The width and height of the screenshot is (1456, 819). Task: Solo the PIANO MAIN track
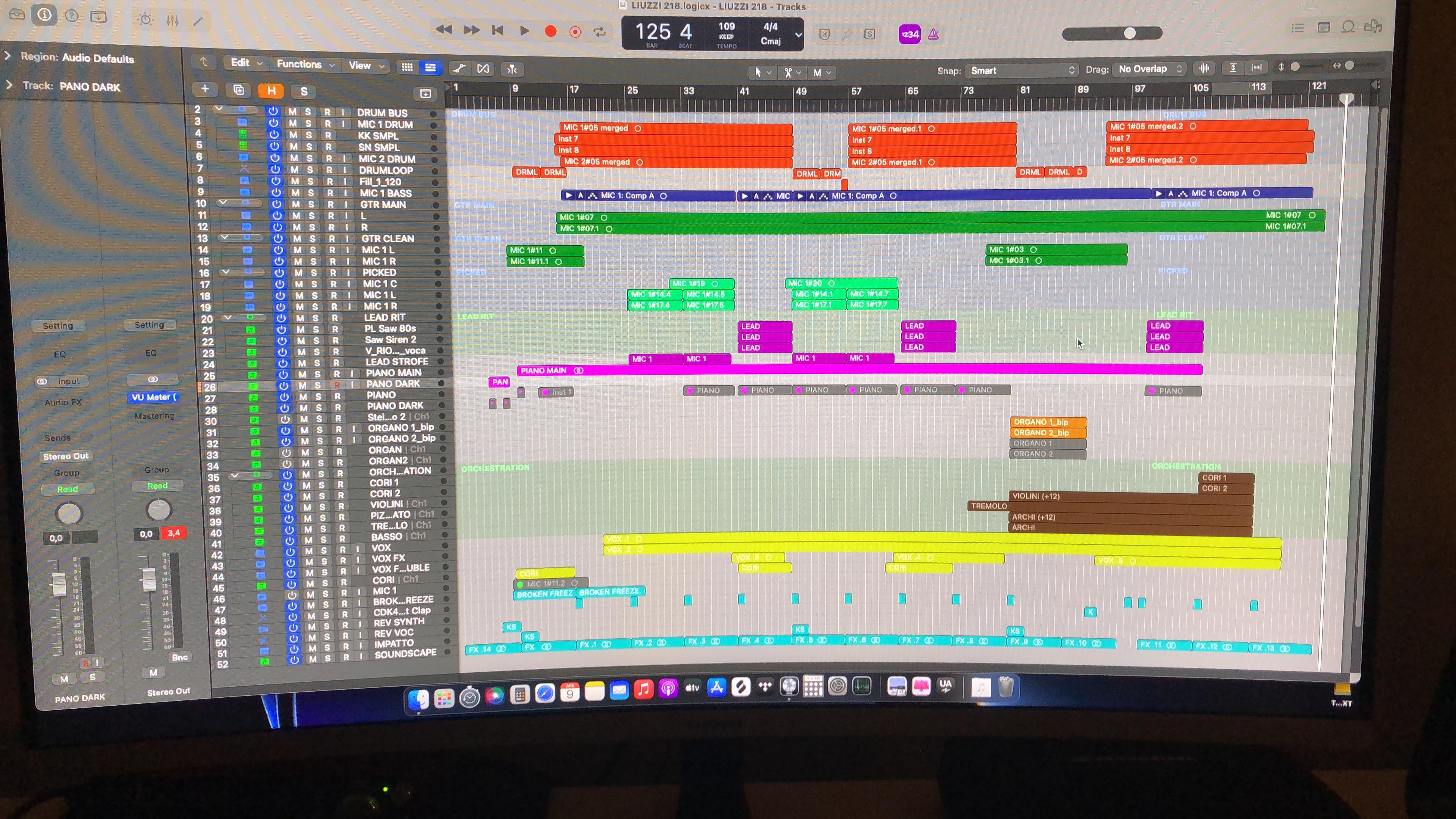tap(318, 373)
